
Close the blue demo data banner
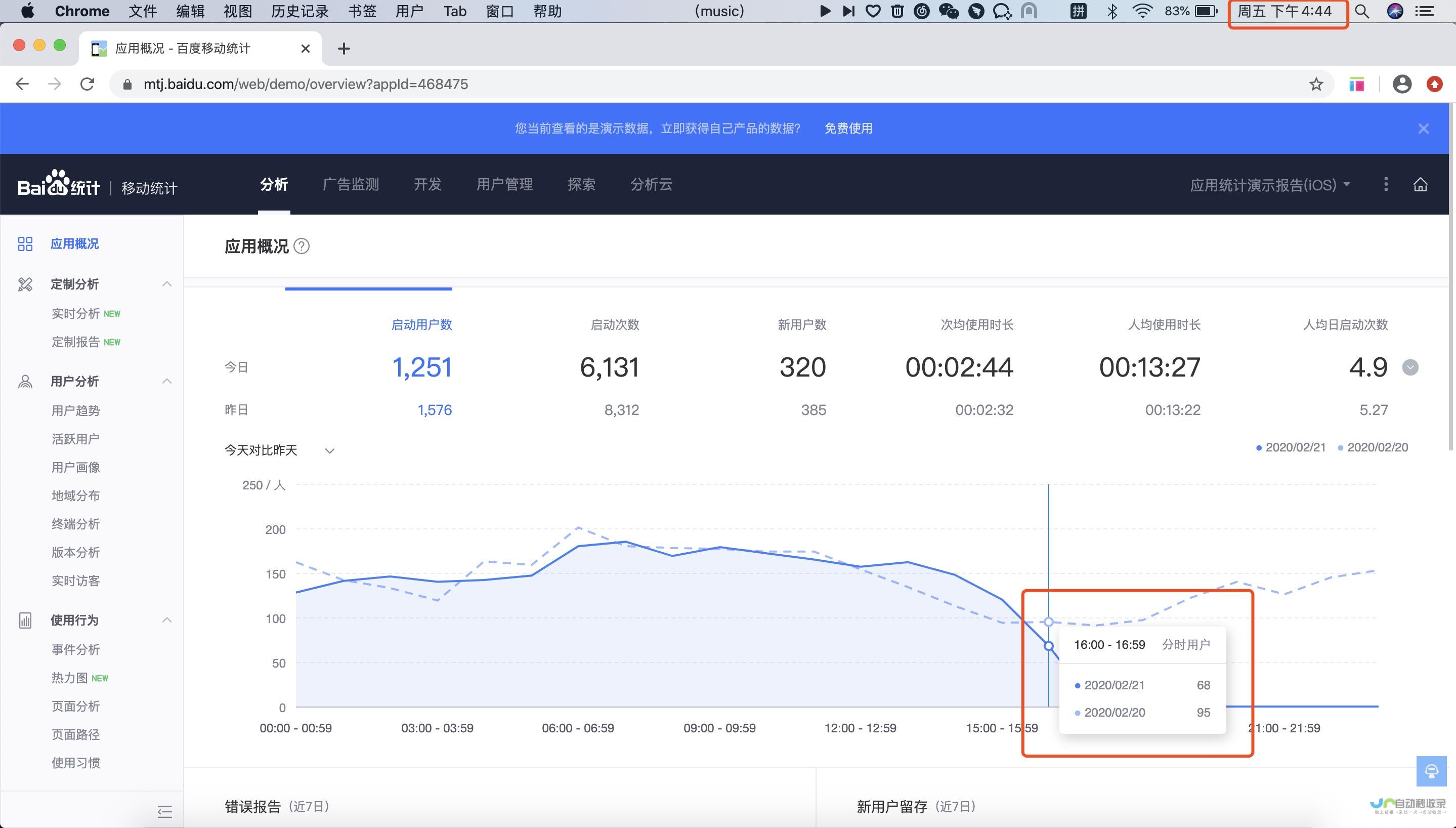coord(1423,129)
